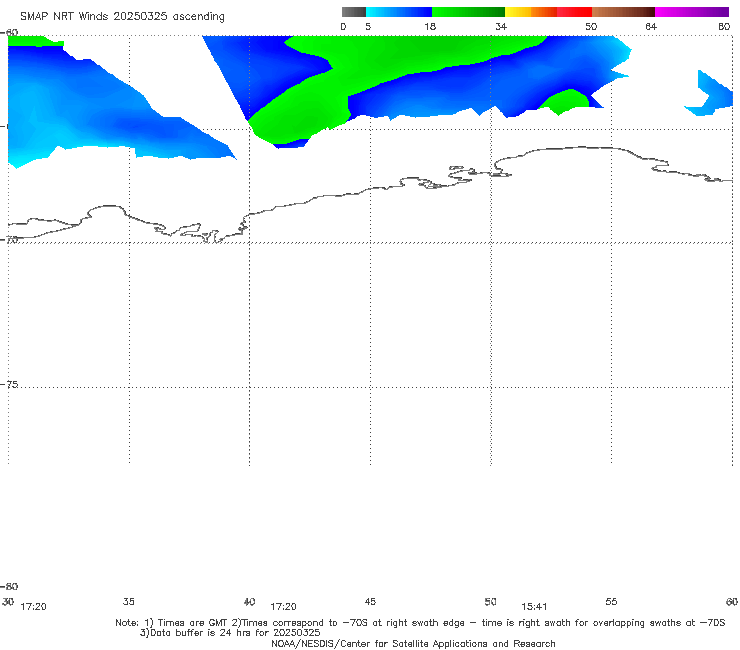Click the note line beginning 'Times are GMT'

pyautogui.click(x=420, y=623)
